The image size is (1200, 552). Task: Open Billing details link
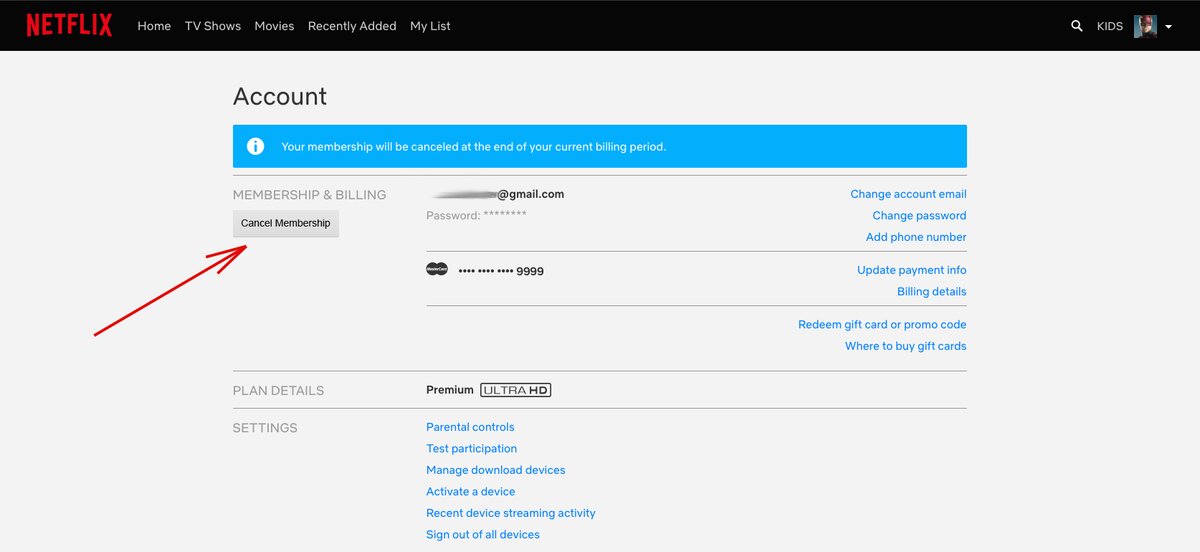(x=932, y=291)
